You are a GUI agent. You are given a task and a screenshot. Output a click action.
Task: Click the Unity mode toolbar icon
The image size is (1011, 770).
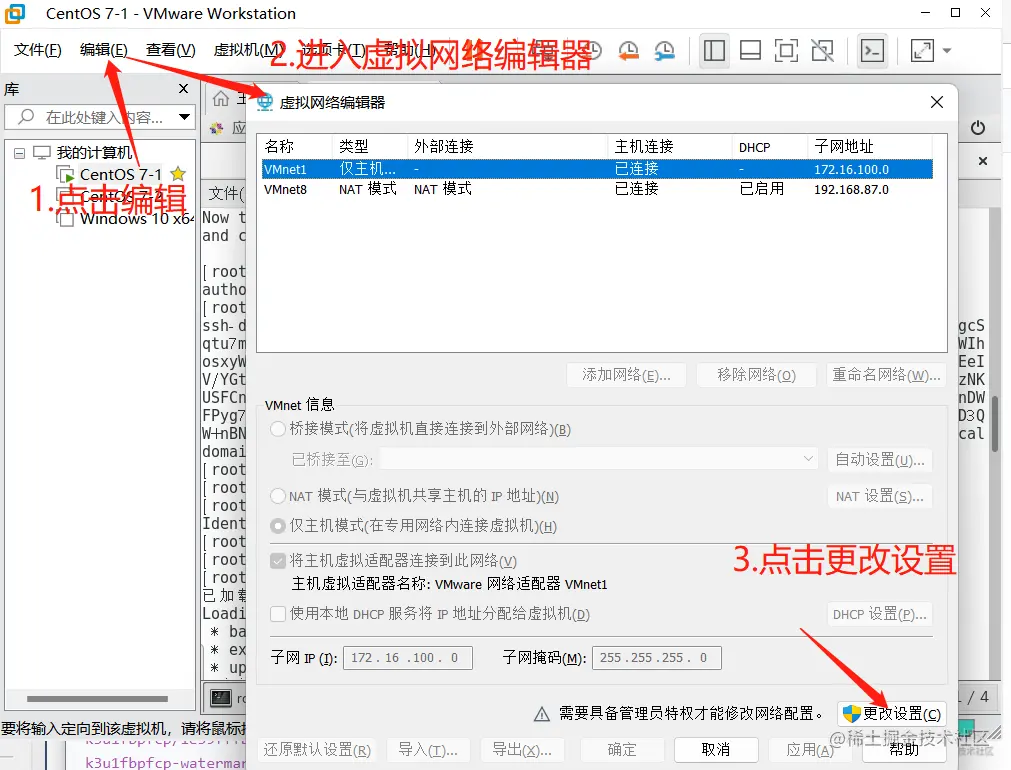pos(822,50)
